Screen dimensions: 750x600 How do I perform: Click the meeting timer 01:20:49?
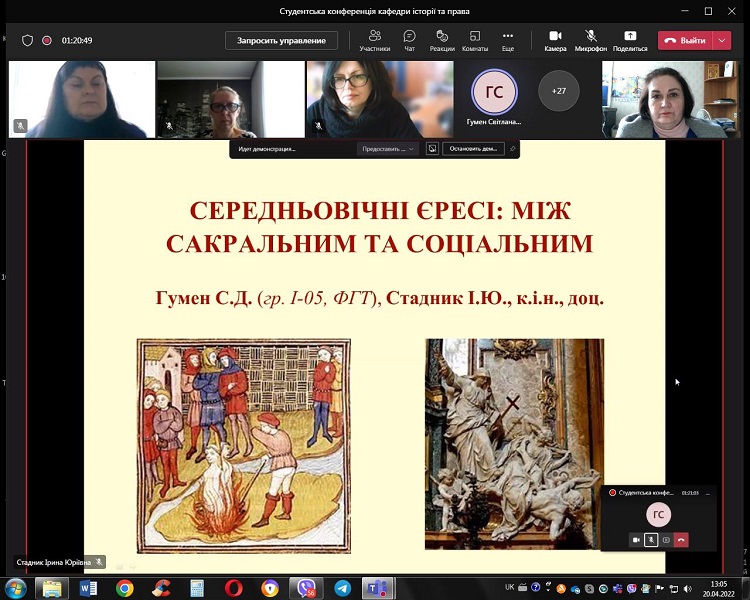(77, 41)
